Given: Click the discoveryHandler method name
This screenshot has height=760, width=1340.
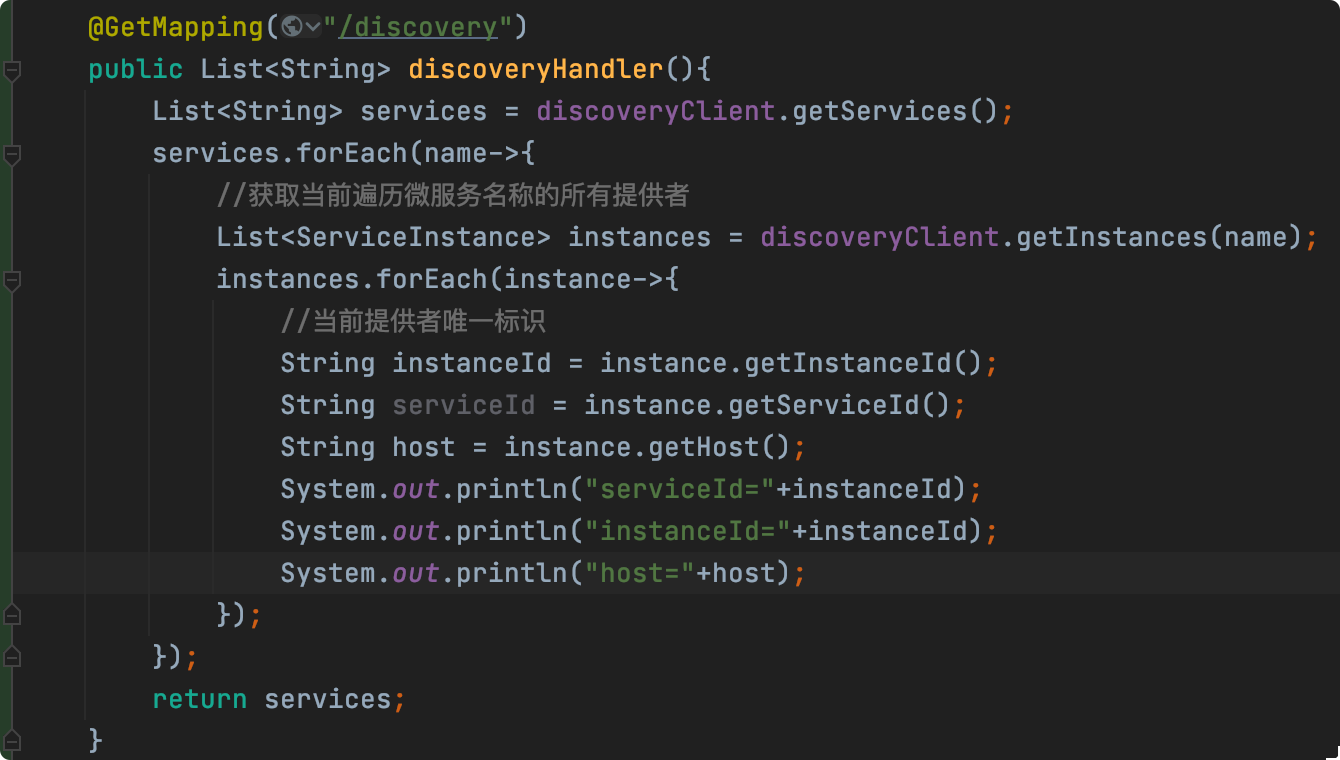Looking at the screenshot, I should coord(536,69).
